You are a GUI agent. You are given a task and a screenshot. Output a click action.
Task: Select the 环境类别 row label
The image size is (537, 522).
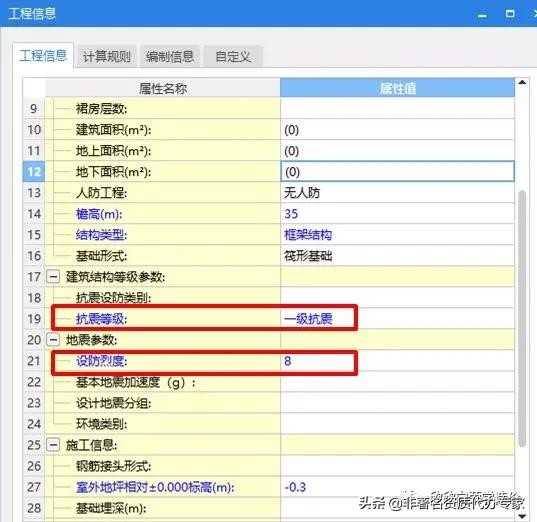(x=101, y=424)
